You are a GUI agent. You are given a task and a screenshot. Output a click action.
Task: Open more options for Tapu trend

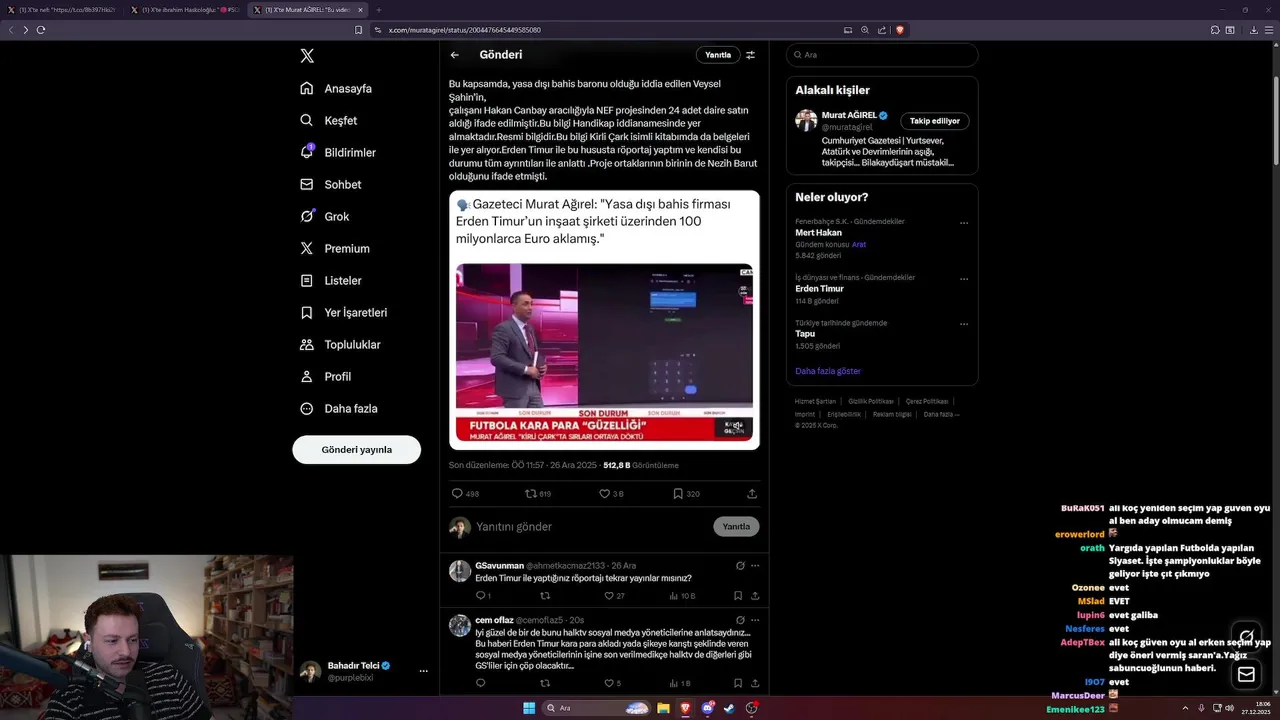pos(964,324)
